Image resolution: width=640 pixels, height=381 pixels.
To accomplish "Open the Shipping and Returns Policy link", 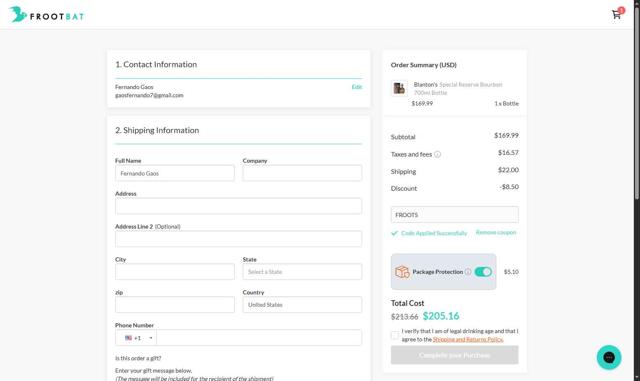I will [468, 339].
